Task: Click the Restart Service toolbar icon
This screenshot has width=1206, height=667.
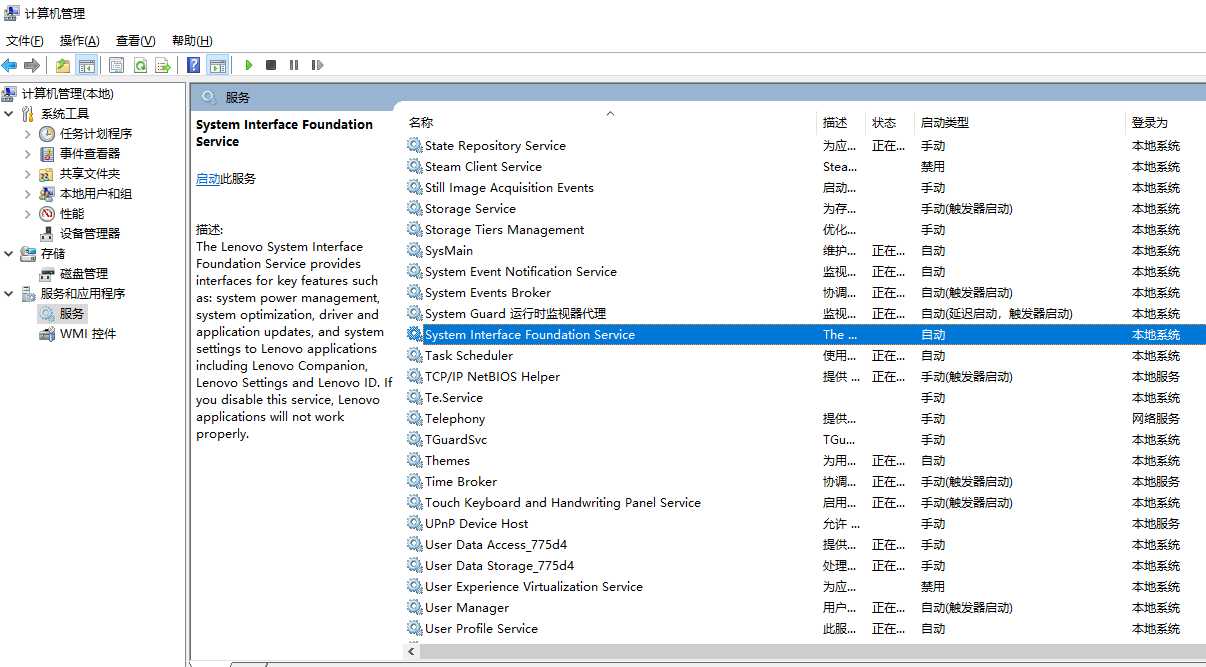Action: tap(317, 65)
